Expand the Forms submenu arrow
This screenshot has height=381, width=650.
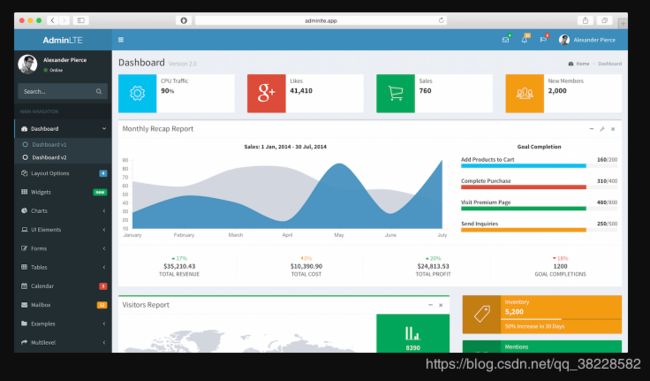point(104,248)
